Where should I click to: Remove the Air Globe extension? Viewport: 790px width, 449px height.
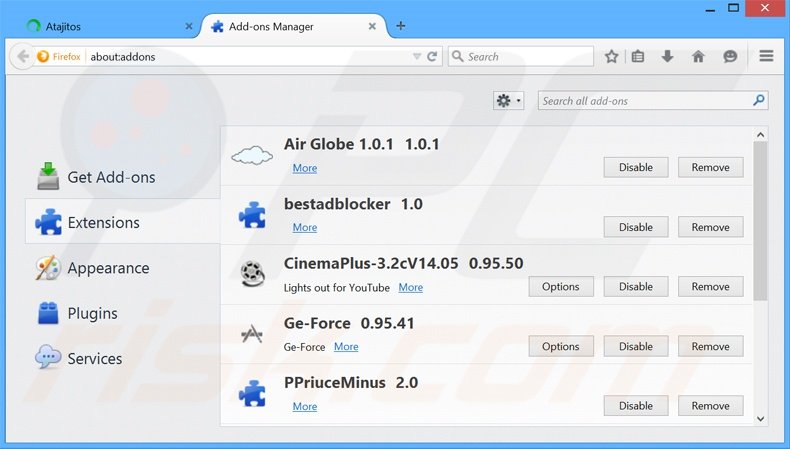click(710, 167)
